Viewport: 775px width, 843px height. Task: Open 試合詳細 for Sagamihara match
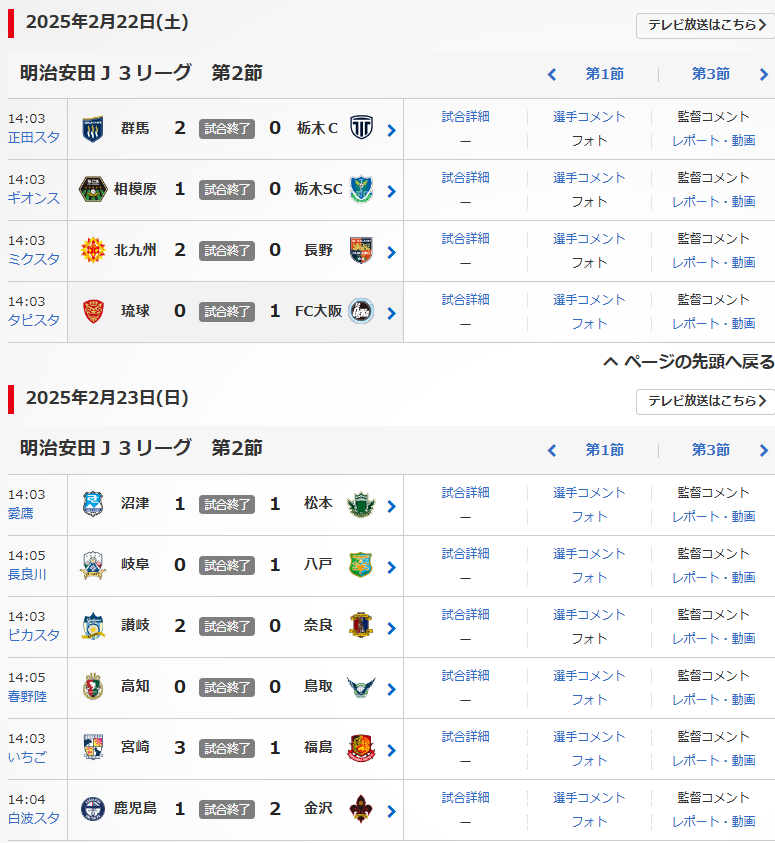click(465, 178)
